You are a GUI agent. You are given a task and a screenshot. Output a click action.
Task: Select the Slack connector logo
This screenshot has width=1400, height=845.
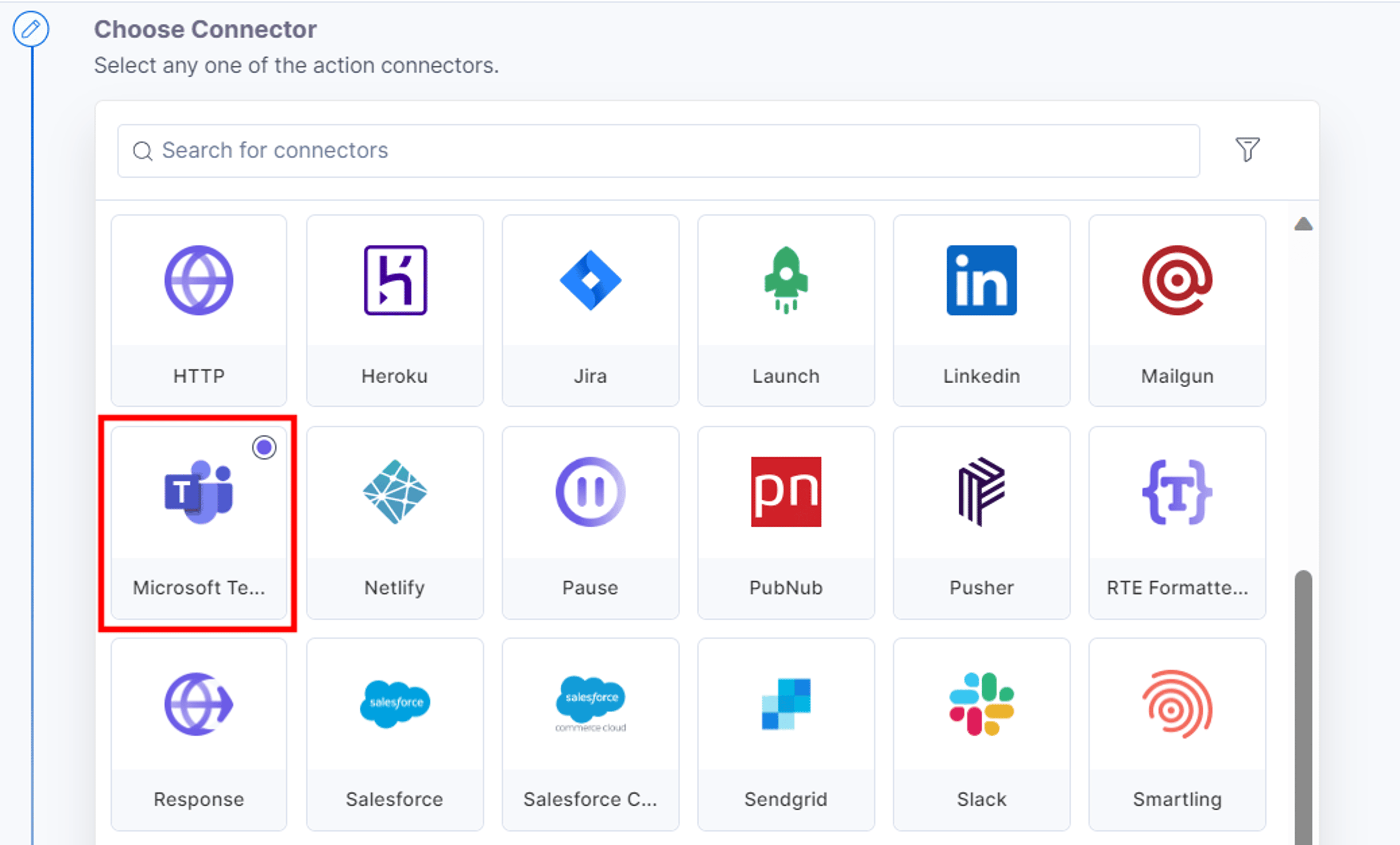click(x=982, y=704)
